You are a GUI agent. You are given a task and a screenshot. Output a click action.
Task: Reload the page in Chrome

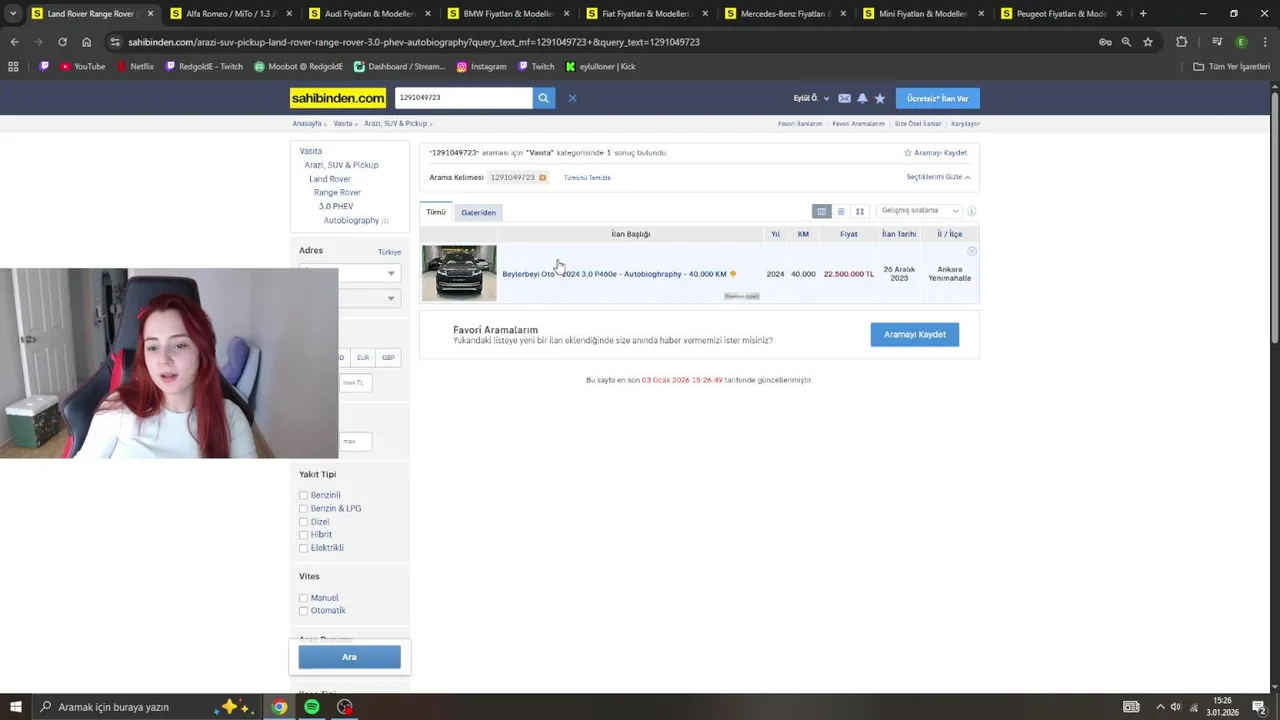point(62,42)
